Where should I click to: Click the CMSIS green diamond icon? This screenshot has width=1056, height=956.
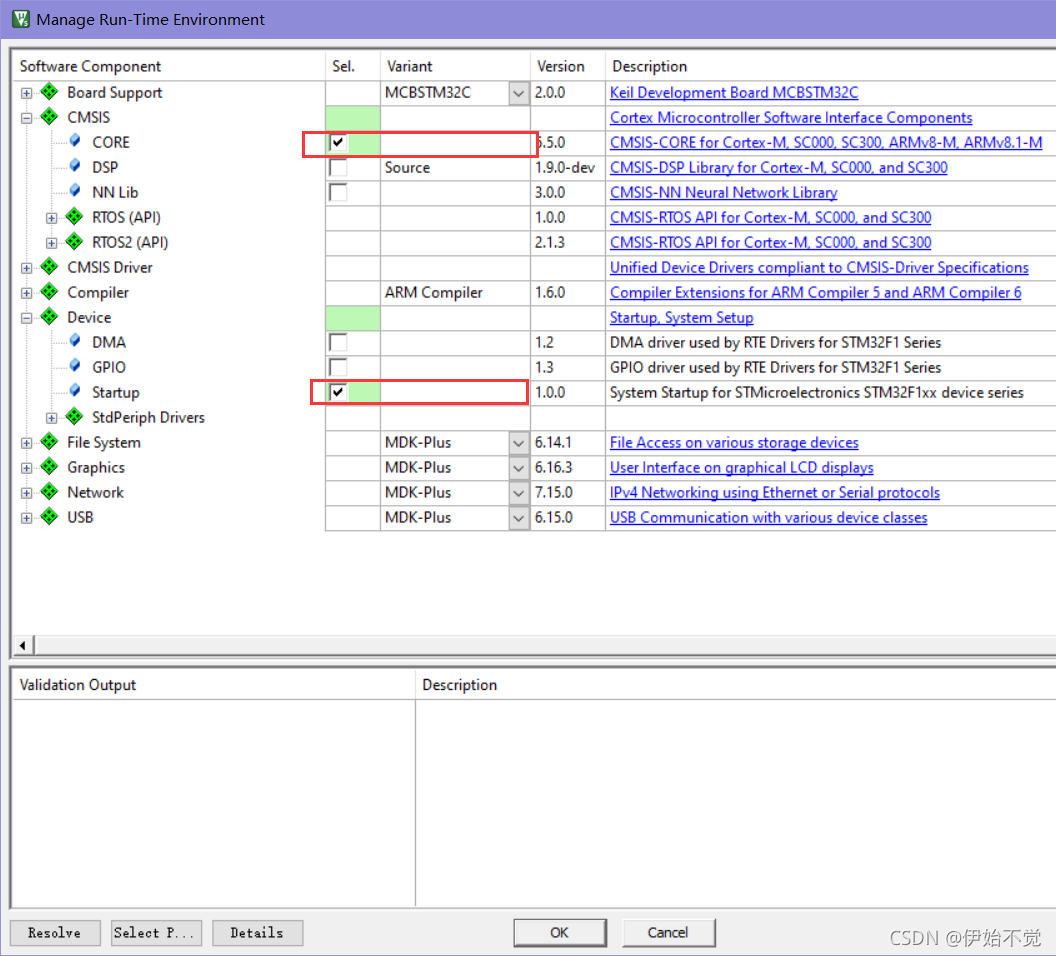[x=49, y=116]
